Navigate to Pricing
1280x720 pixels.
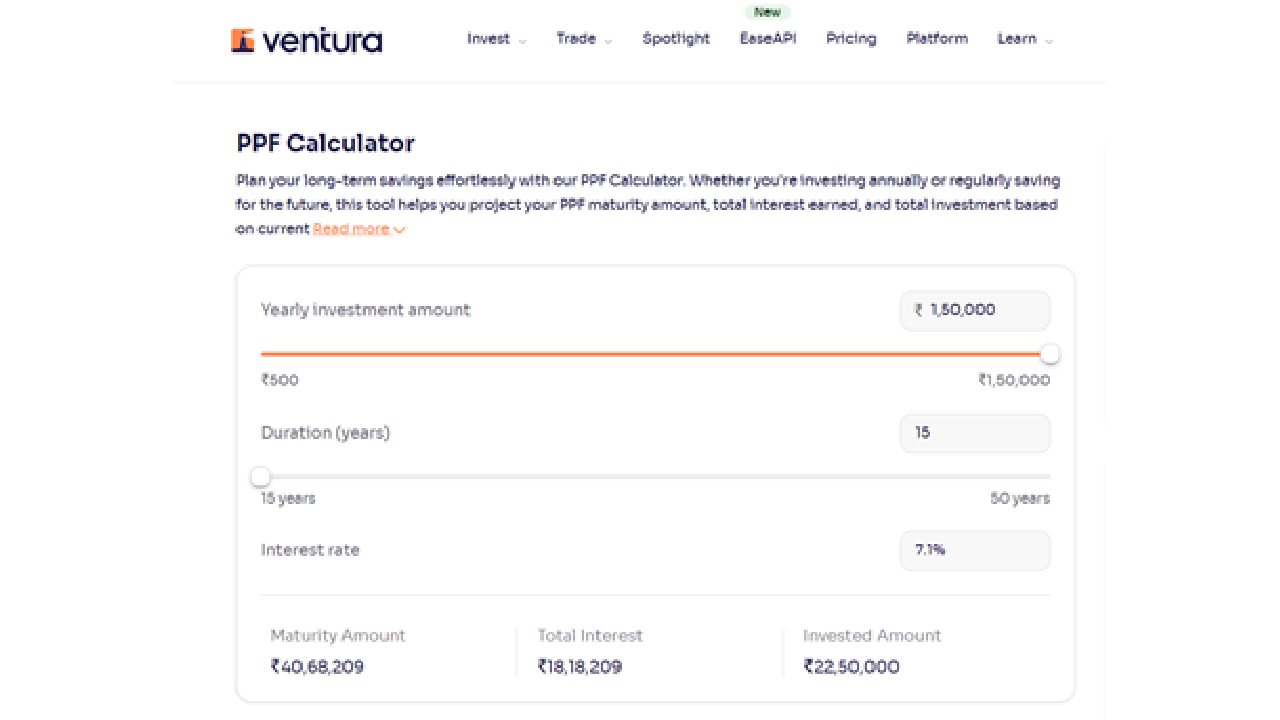(x=851, y=39)
